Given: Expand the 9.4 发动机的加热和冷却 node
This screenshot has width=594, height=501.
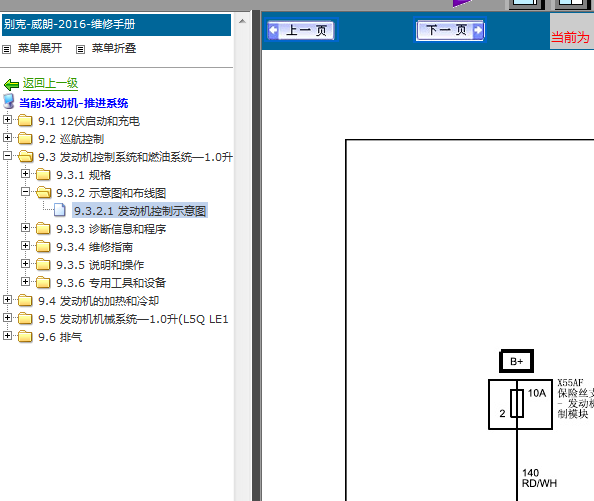Looking at the screenshot, I should tap(7, 300).
